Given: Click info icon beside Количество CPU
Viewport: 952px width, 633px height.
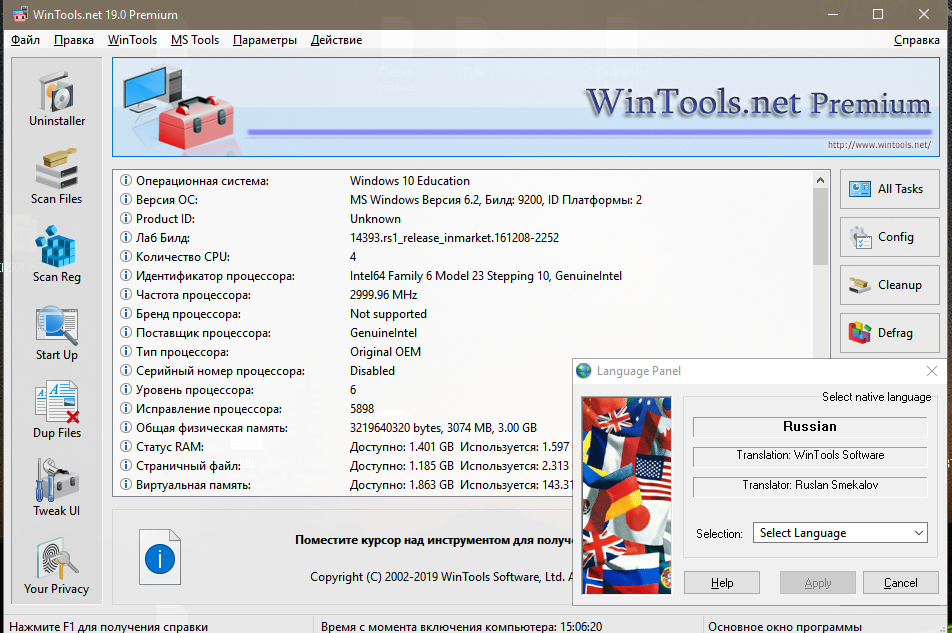Looking at the screenshot, I should click(x=126, y=256).
